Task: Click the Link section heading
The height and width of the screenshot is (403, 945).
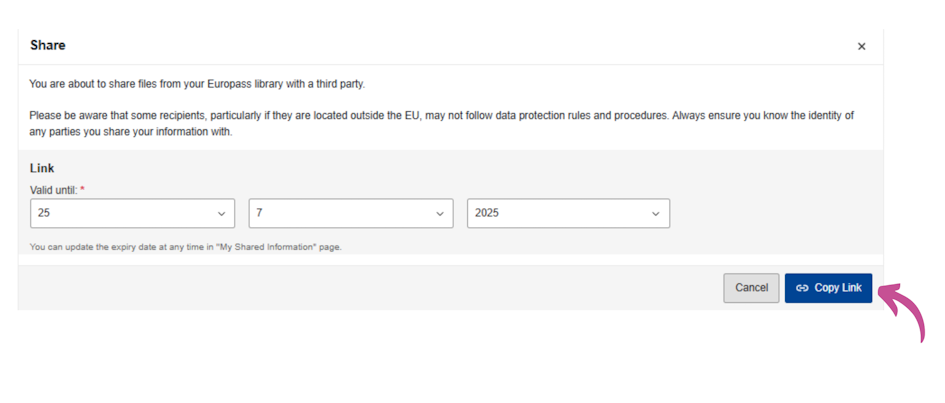Action: coord(42,169)
